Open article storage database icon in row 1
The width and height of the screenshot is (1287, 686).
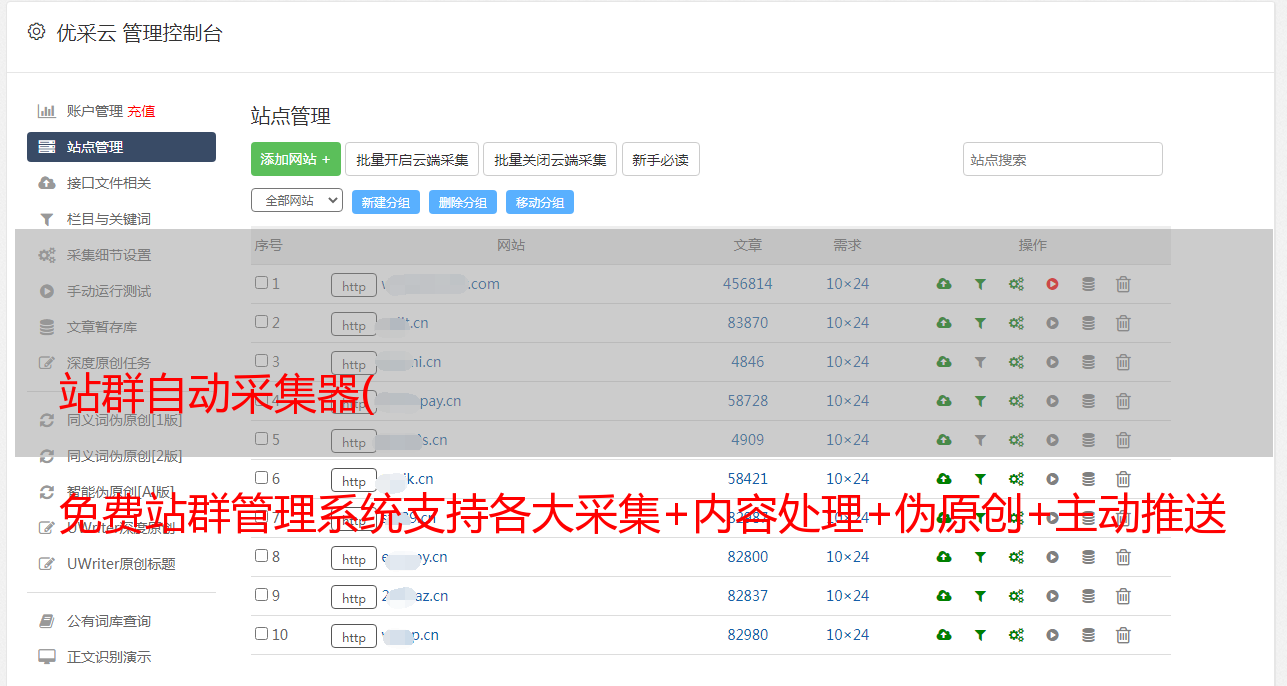1088,284
